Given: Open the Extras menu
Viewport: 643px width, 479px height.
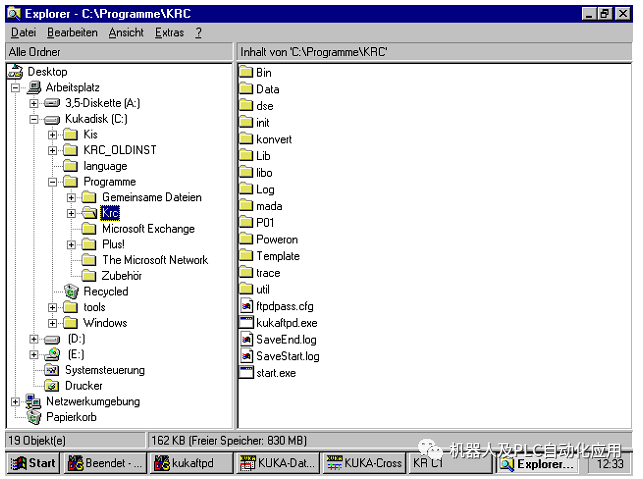Looking at the screenshot, I should tap(169, 32).
